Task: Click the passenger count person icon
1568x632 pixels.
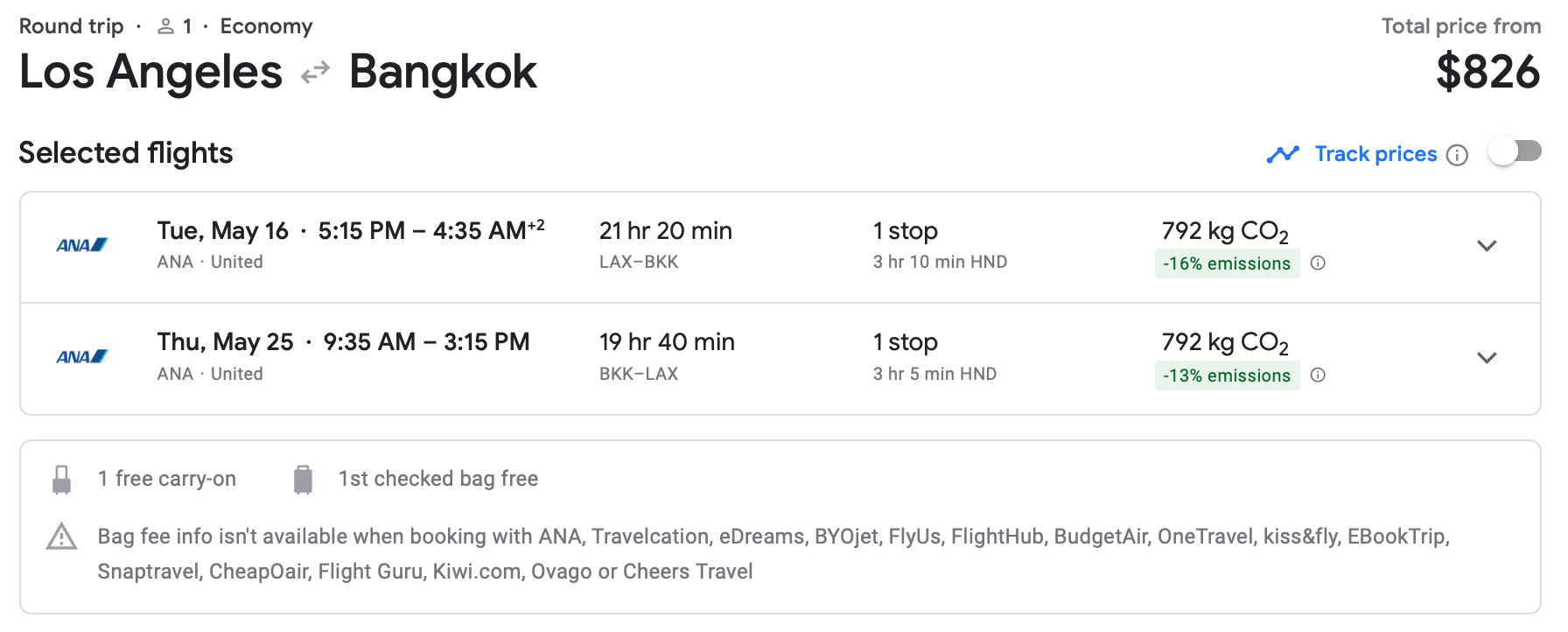Action: coord(165,27)
